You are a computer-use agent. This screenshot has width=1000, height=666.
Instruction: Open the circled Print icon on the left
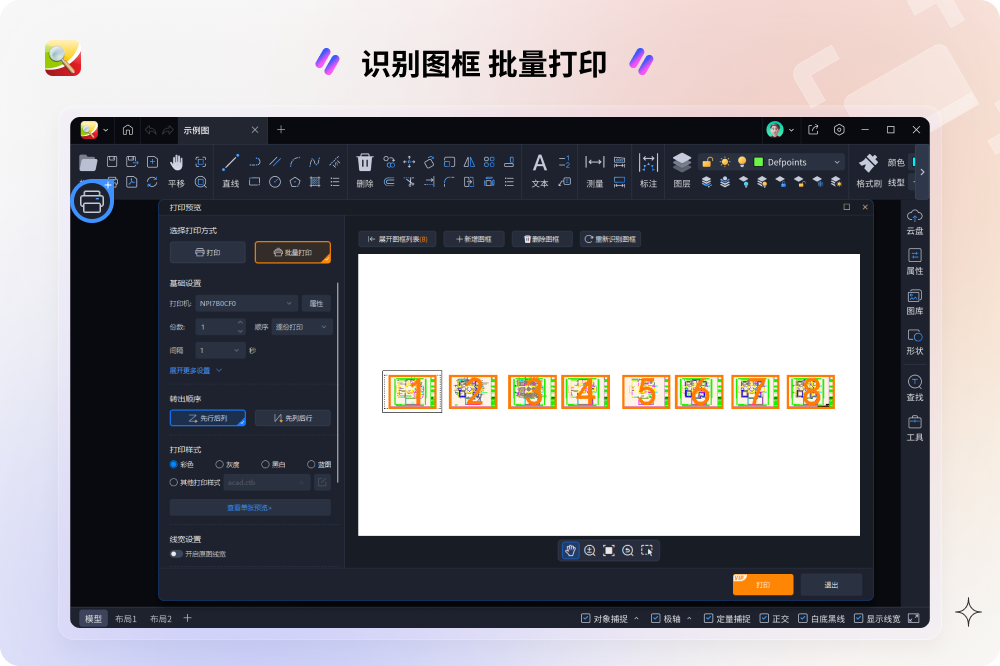point(92,202)
